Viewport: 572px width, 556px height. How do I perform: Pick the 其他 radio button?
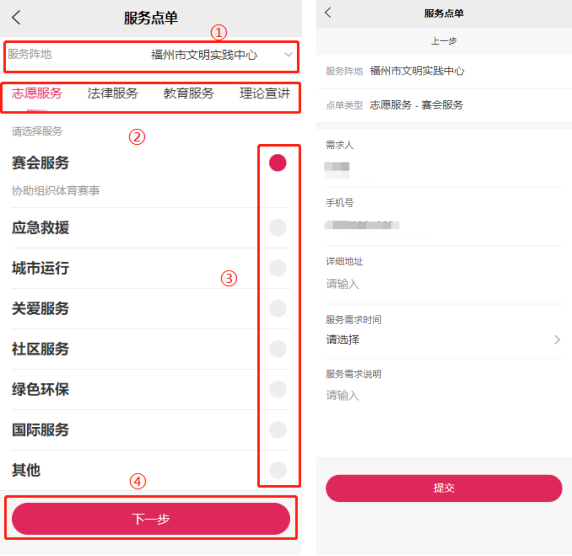(278, 470)
